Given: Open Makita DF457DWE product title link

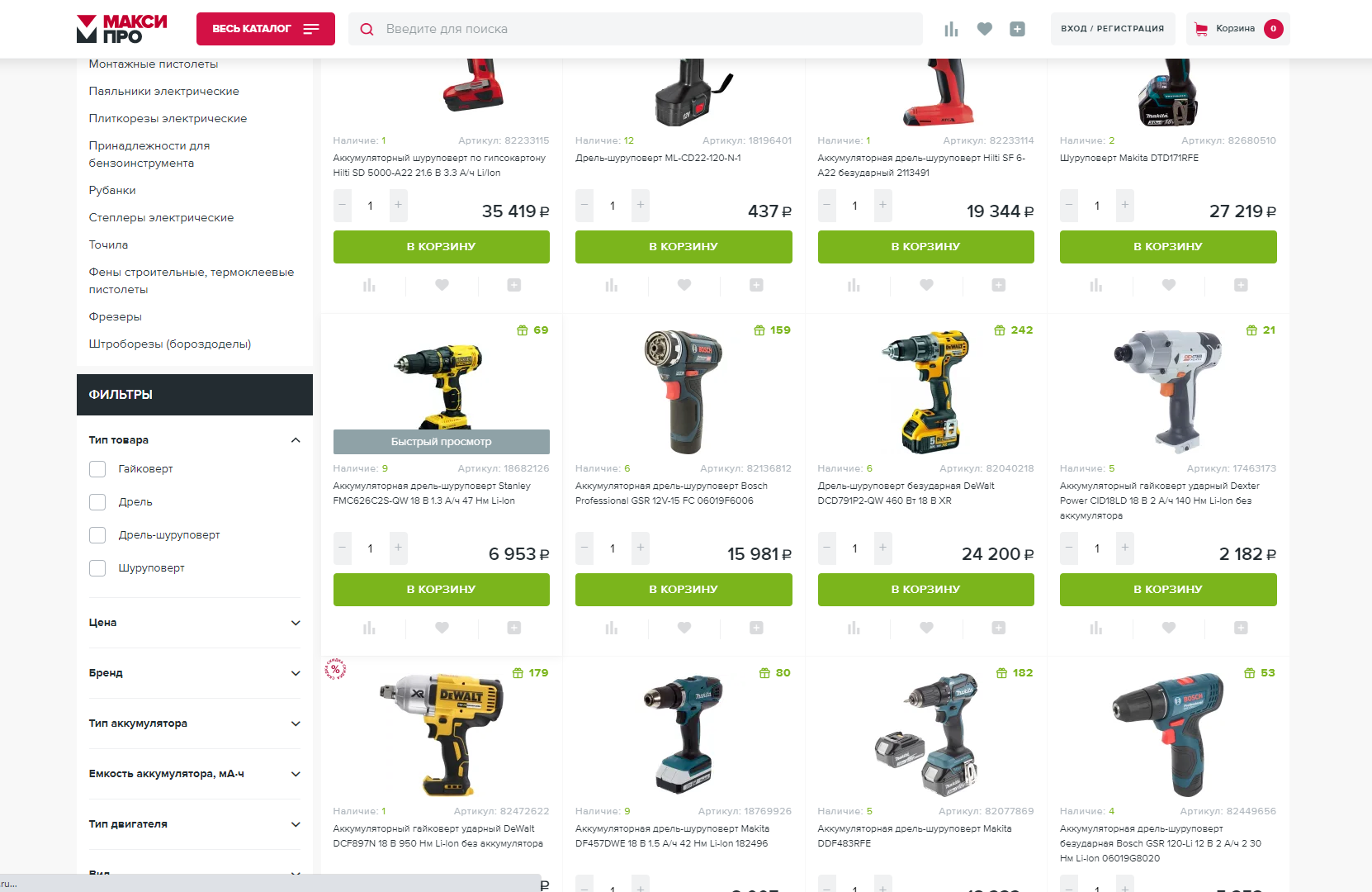Looking at the screenshot, I should 672,836.
